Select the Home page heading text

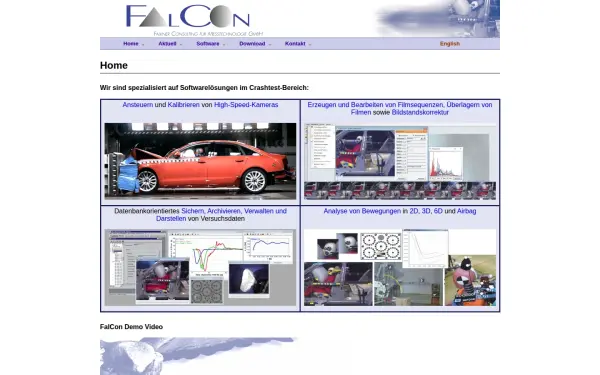click(114, 65)
